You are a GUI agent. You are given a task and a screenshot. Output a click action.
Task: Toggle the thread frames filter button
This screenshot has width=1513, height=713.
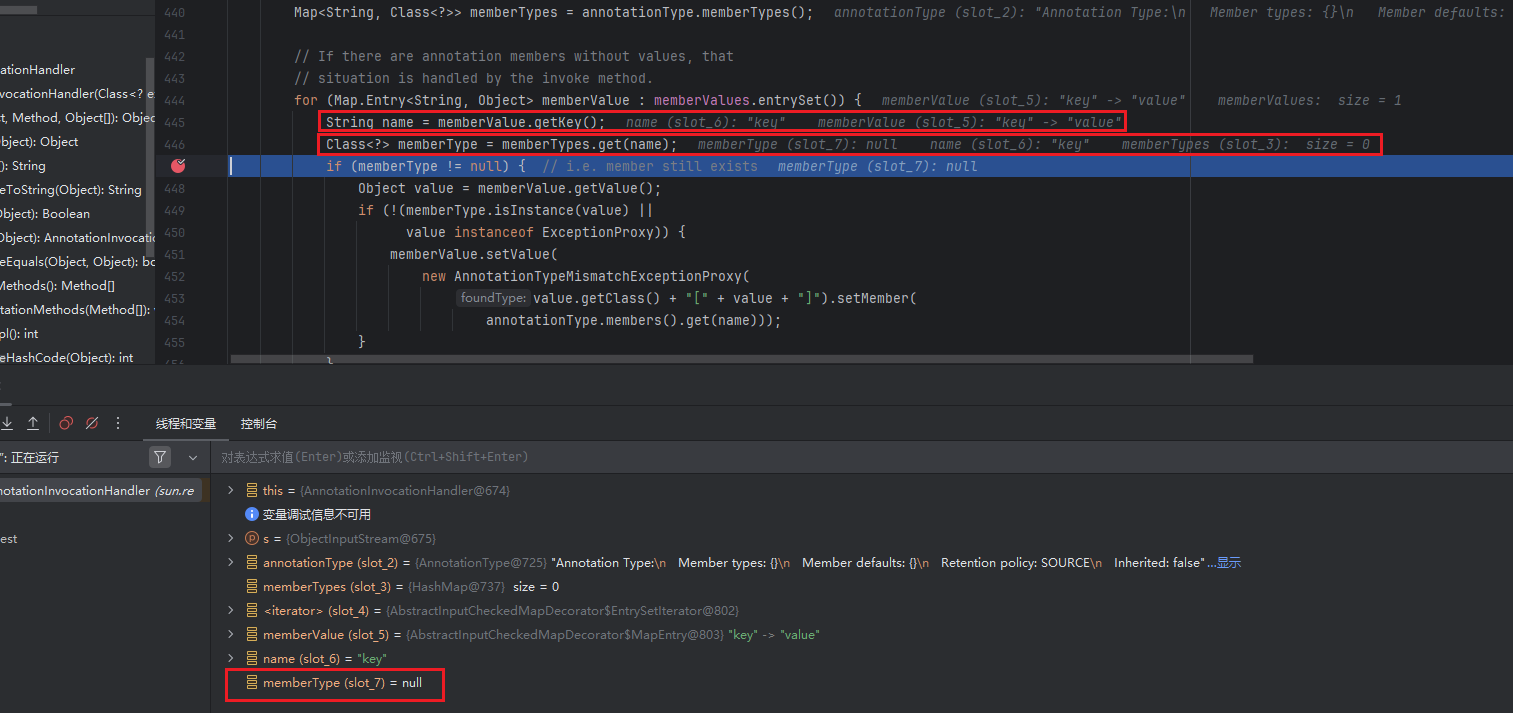[x=160, y=457]
